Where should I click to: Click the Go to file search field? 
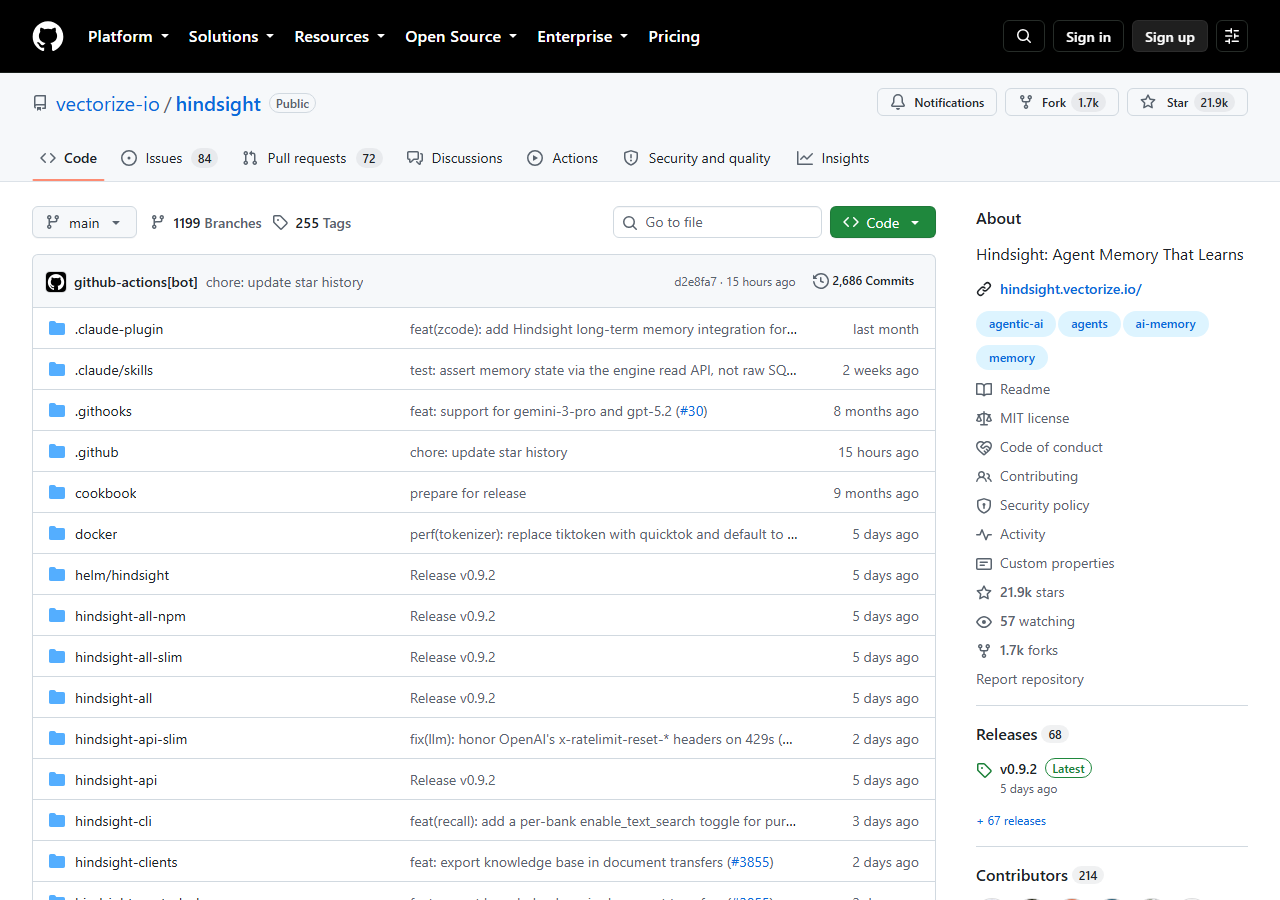pyautogui.click(x=717, y=222)
